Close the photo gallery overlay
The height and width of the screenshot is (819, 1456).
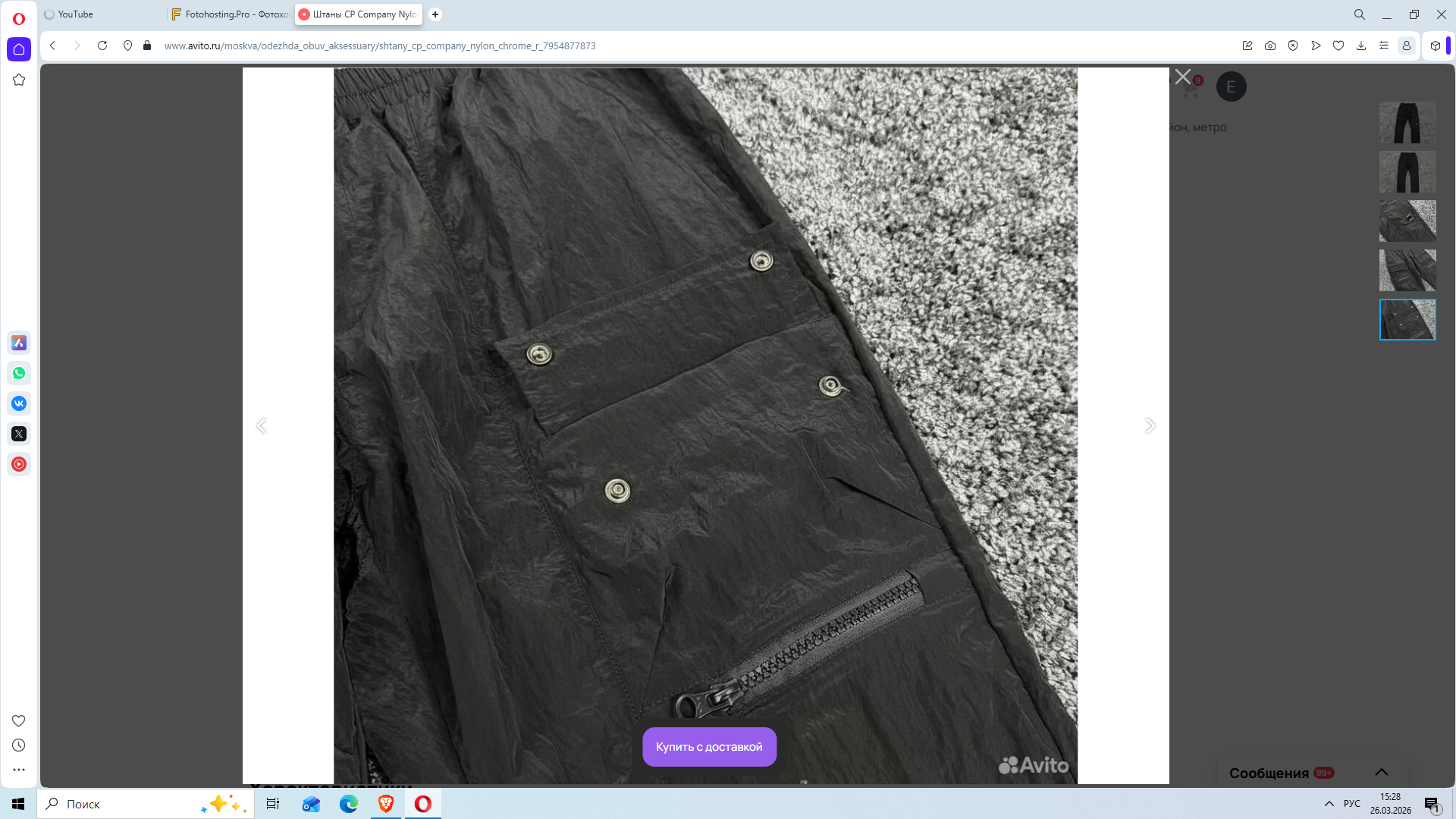[1182, 77]
